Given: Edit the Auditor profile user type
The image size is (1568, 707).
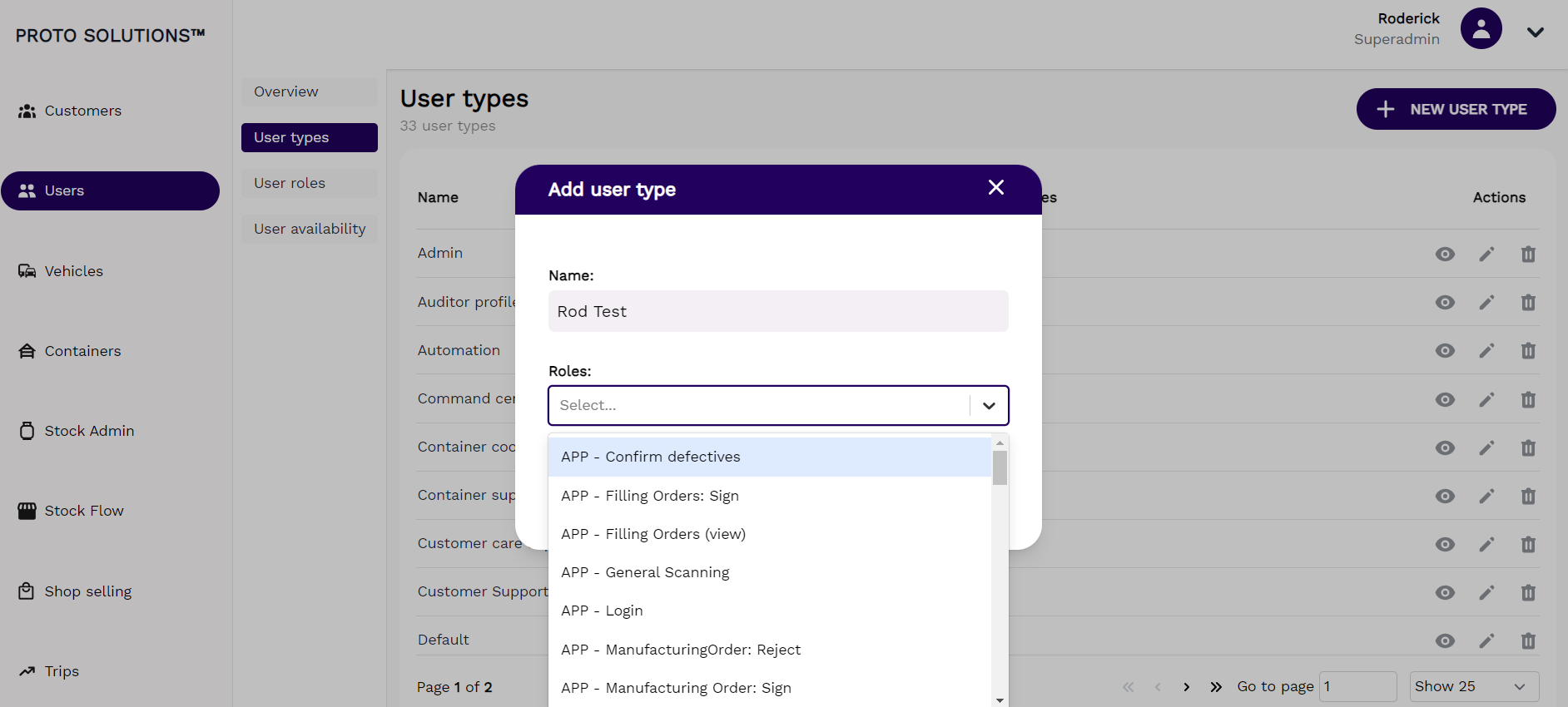Looking at the screenshot, I should click(x=1486, y=302).
